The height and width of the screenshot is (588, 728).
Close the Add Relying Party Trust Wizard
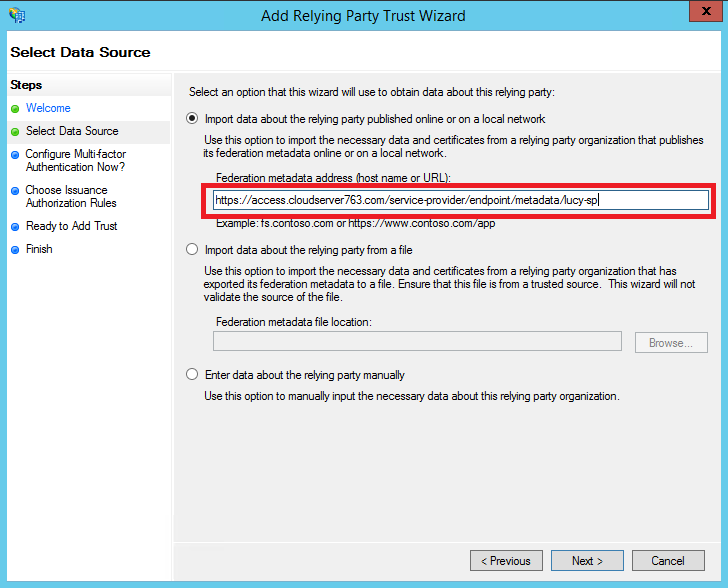tap(705, 11)
